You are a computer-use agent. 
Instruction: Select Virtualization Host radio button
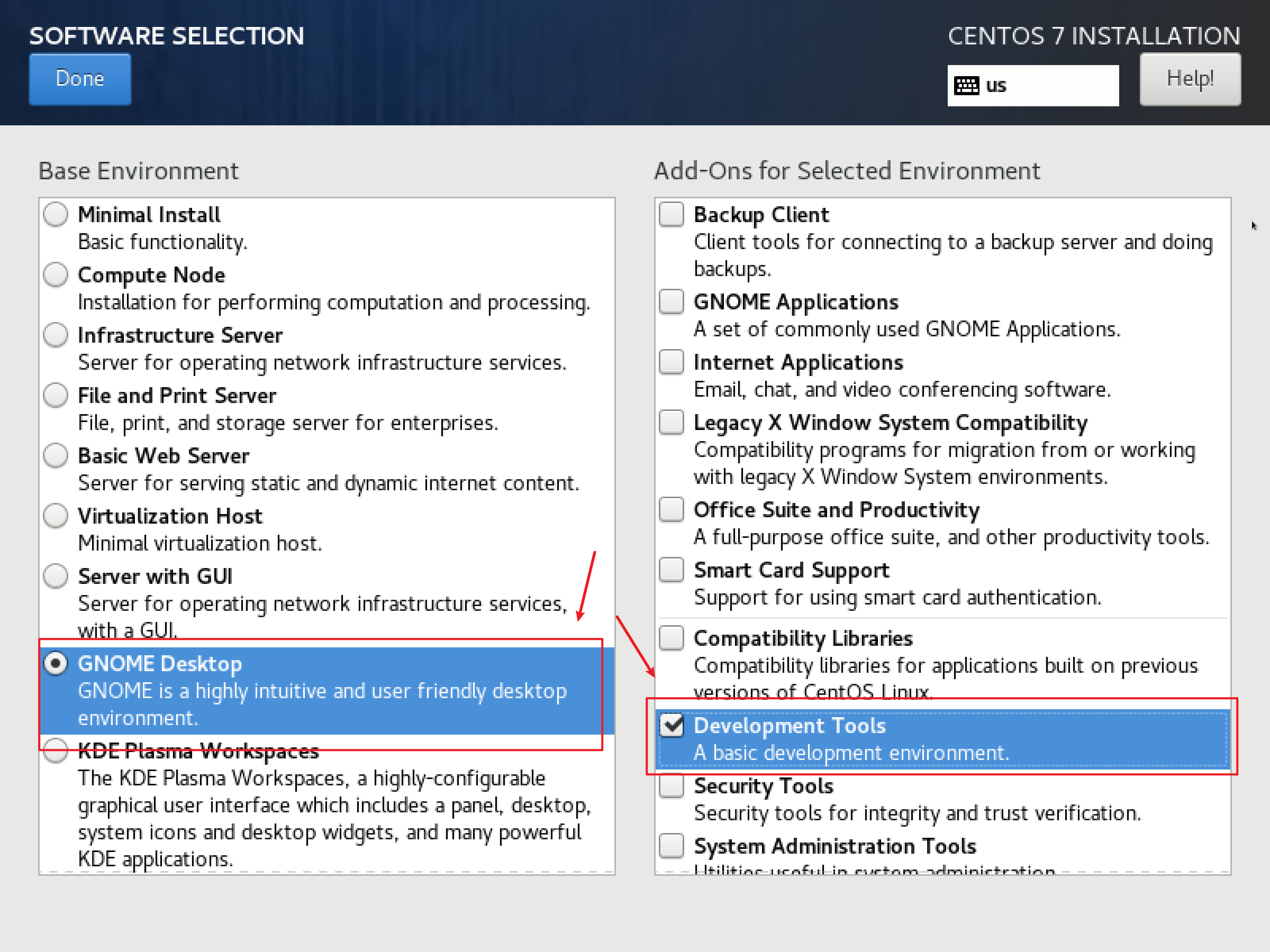[56, 516]
